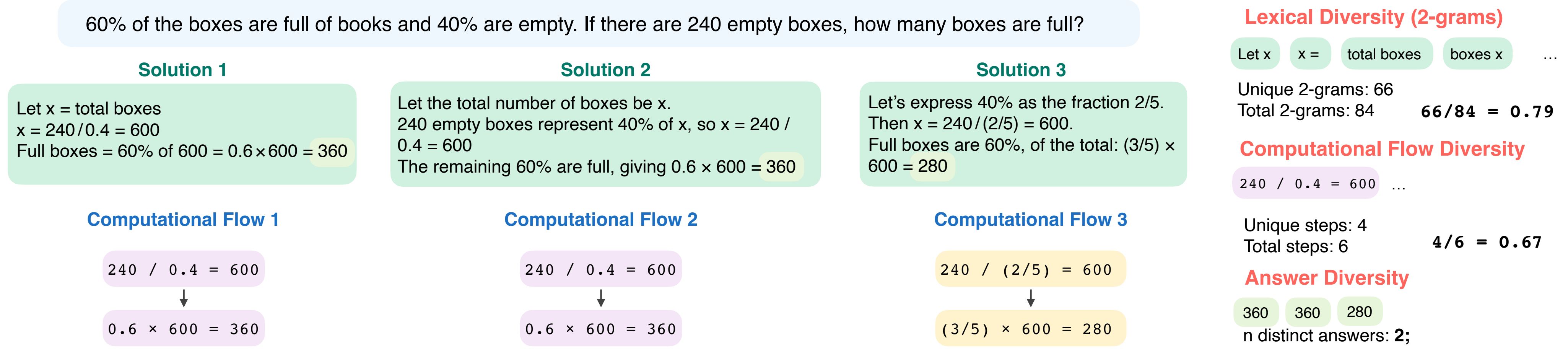Click the purple '0.6 × 600 = 360' step in Flow 1
1568x362 pixels.
(x=184, y=328)
